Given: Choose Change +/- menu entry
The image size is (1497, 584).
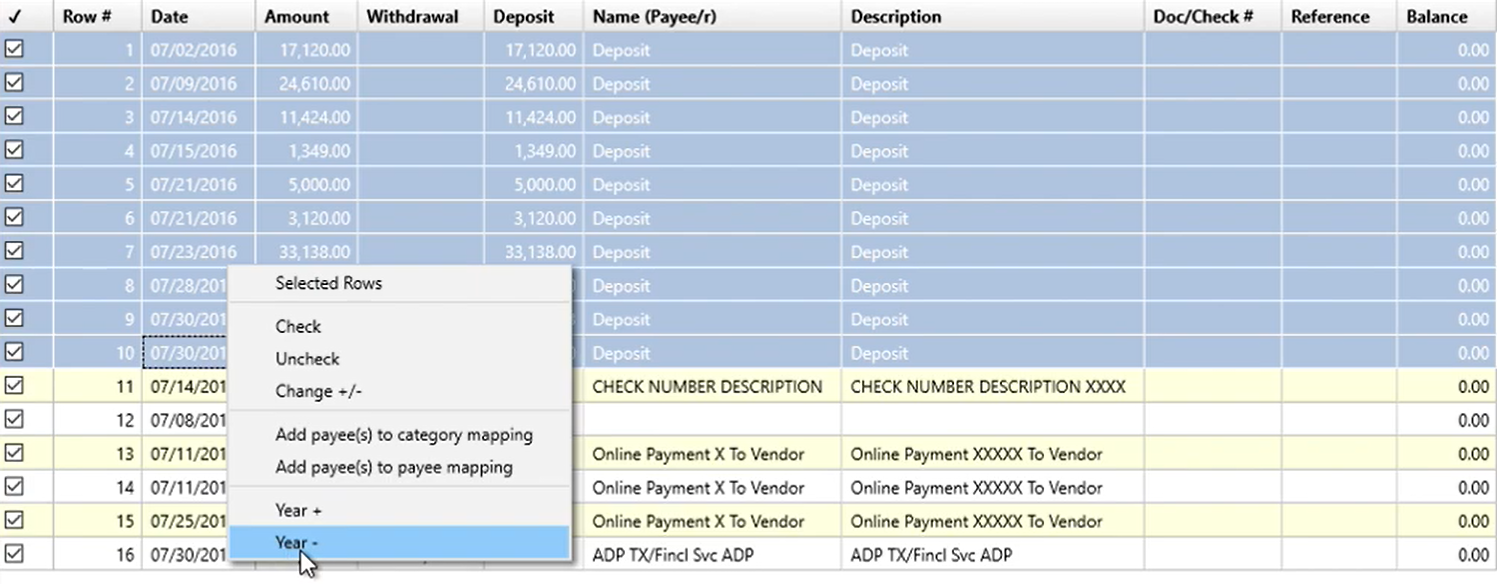Looking at the screenshot, I should click(400, 391).
